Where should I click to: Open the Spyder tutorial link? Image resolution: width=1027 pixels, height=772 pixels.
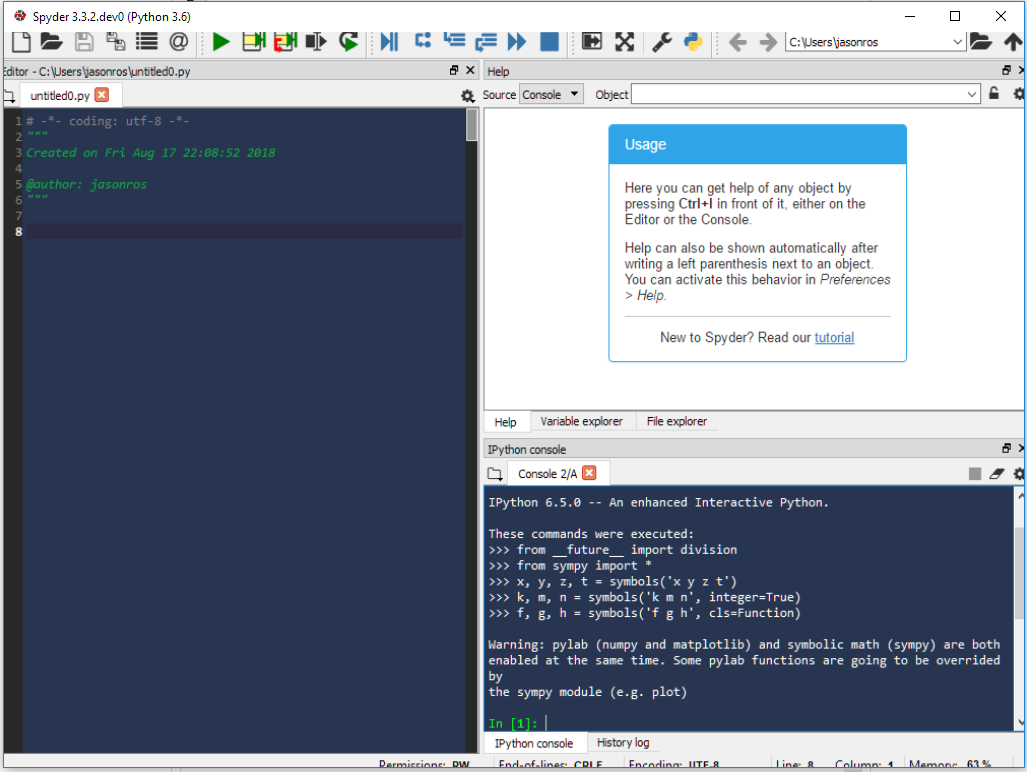(x=834, y=337)
